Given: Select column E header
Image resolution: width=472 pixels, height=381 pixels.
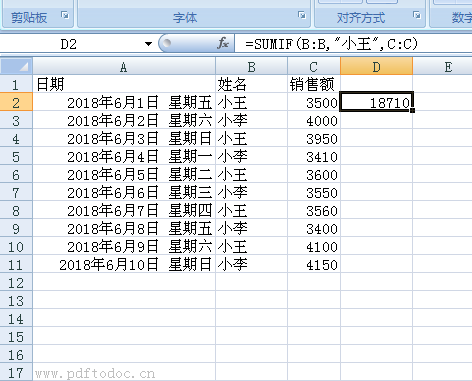Looking at the screenshot, I should pyautogui.click(x=443, y=67).
